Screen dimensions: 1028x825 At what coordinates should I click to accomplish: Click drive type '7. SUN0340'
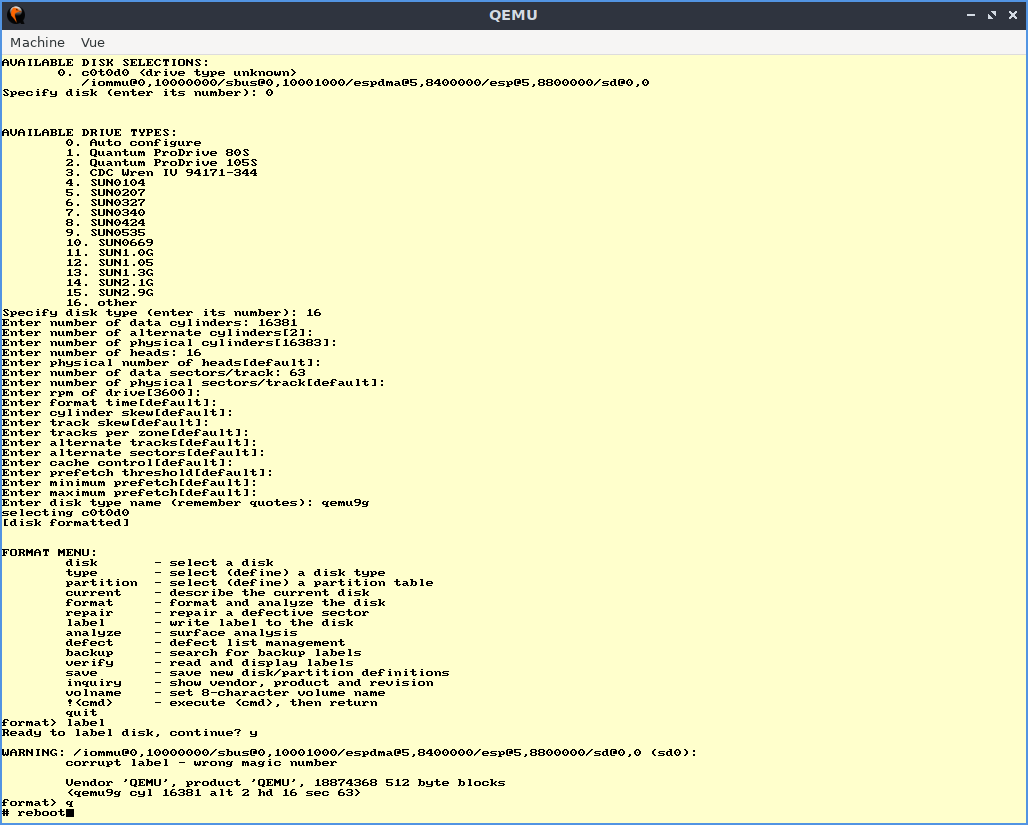click(x=106, y=212)
